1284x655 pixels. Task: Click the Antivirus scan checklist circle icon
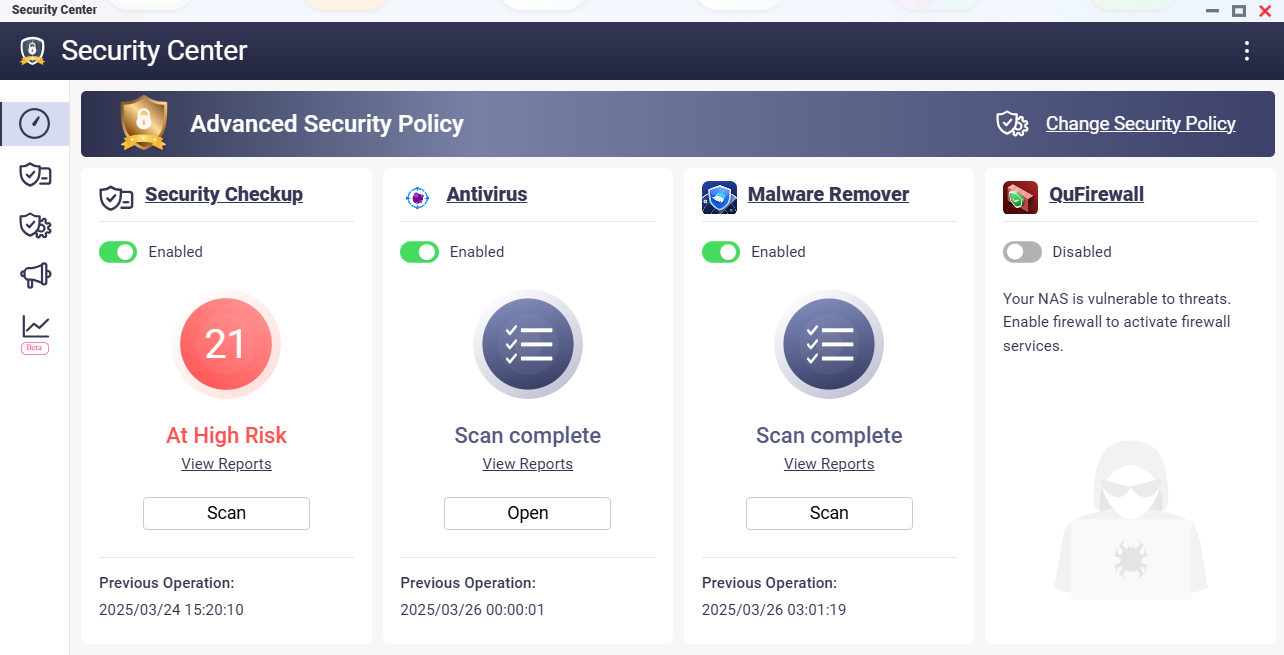[x=527, y=345]
